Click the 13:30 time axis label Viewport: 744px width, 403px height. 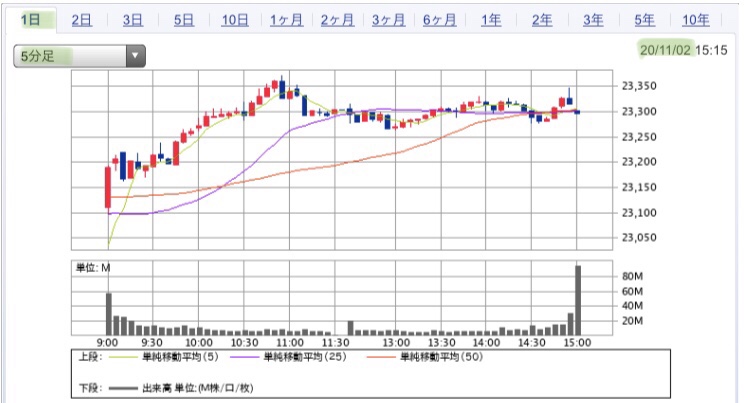[x=442, y=343]
